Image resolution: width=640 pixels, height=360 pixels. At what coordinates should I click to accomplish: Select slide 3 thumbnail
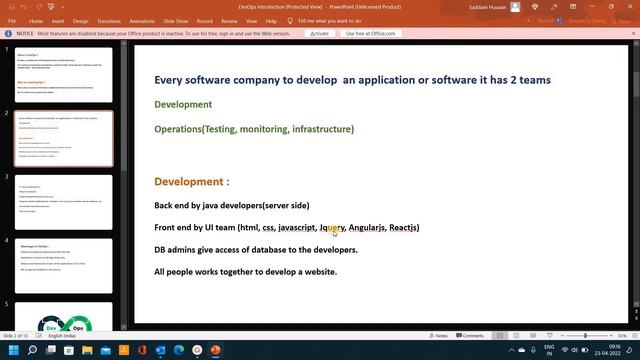coord(64,202)
